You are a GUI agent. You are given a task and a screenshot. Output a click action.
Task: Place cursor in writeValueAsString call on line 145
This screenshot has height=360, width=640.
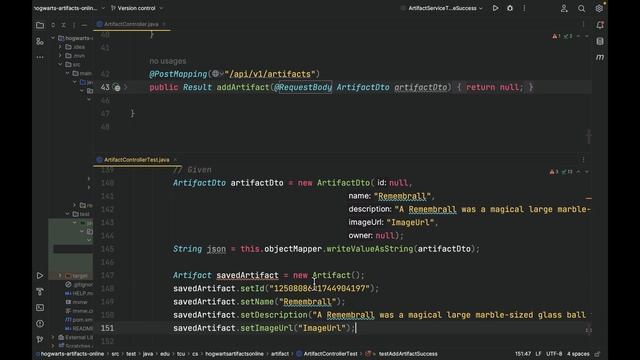[370, 249]
